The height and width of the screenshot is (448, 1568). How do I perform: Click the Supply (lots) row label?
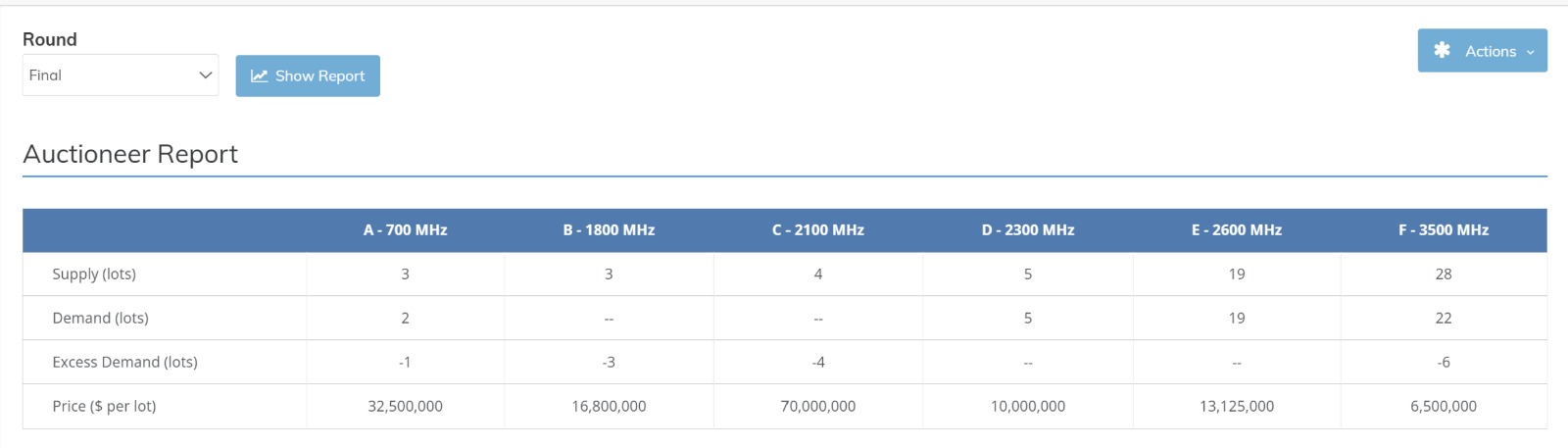(94, 274)
